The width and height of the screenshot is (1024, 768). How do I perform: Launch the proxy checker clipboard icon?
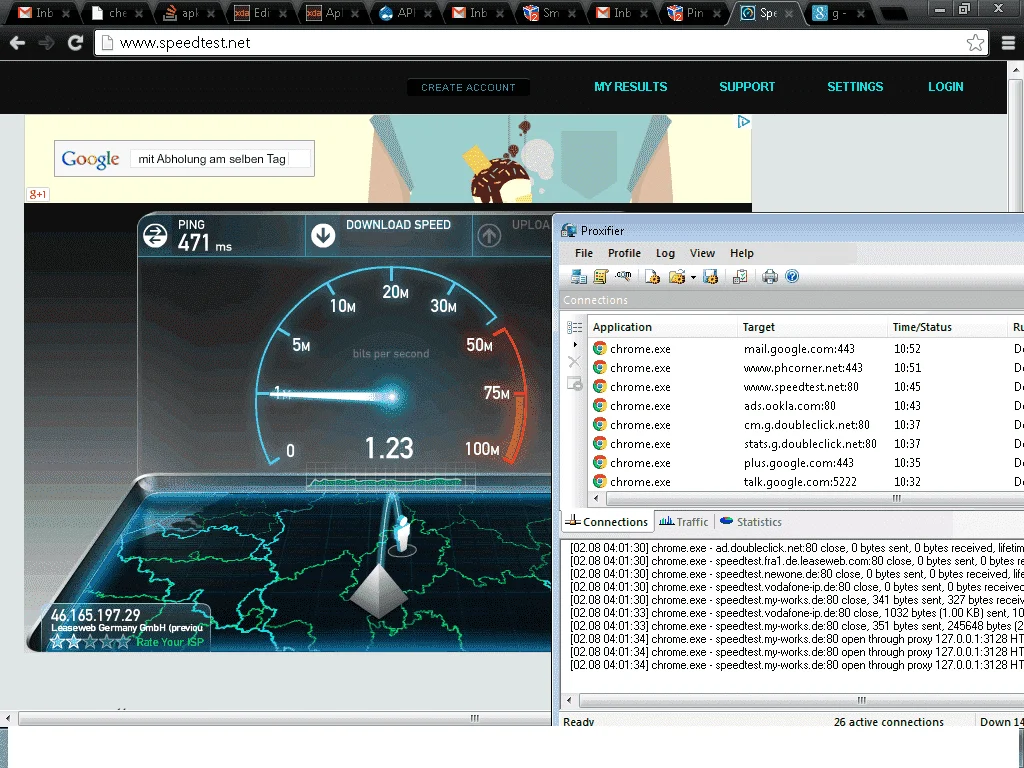pyautogui.click(x=740, y=277)
